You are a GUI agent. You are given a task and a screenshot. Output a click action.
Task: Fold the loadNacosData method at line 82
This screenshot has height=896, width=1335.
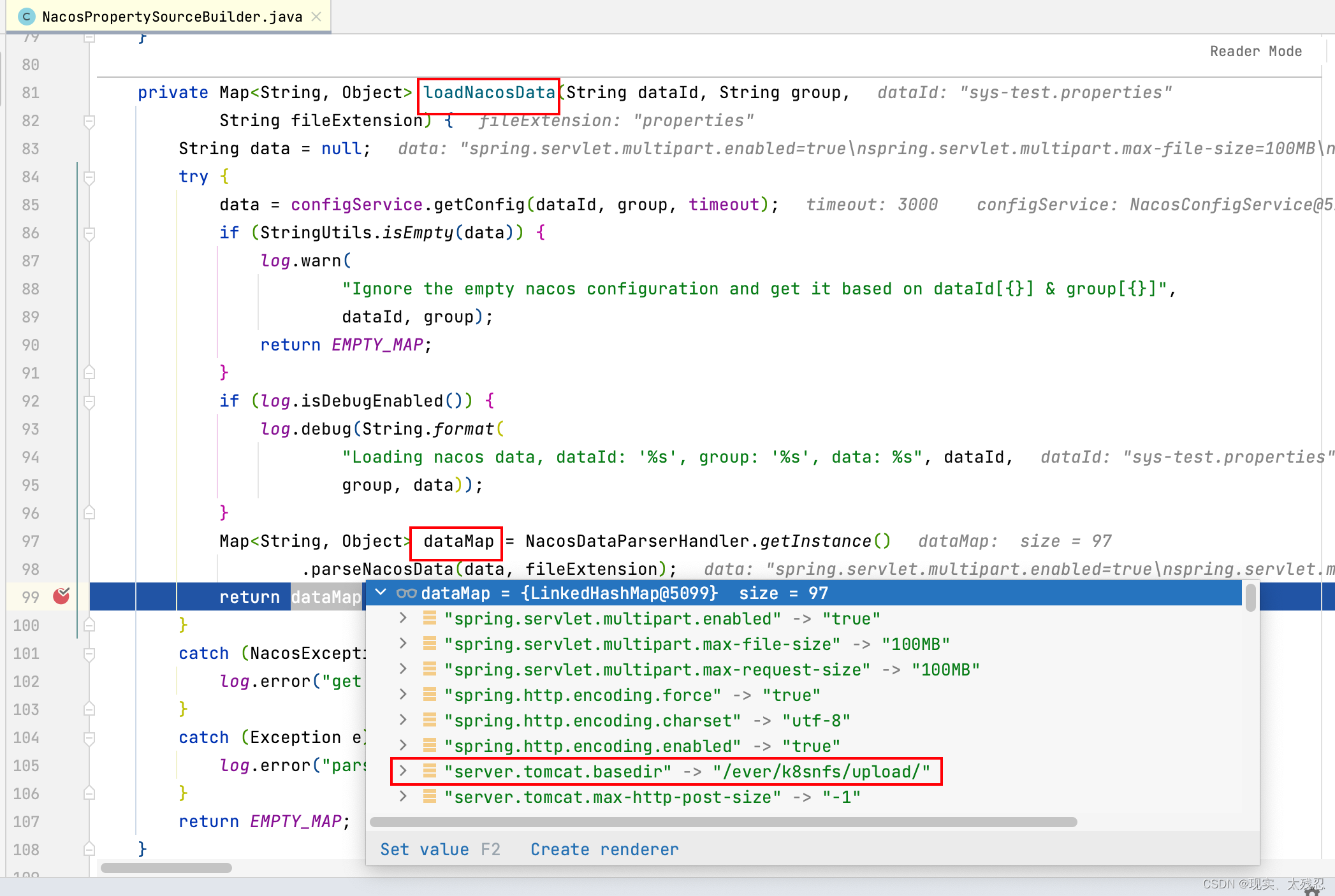(89, 121)
